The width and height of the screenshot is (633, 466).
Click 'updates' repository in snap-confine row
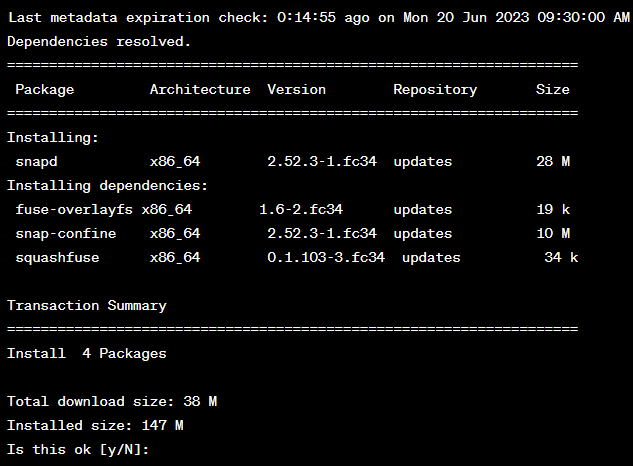[x=423, y=234]
